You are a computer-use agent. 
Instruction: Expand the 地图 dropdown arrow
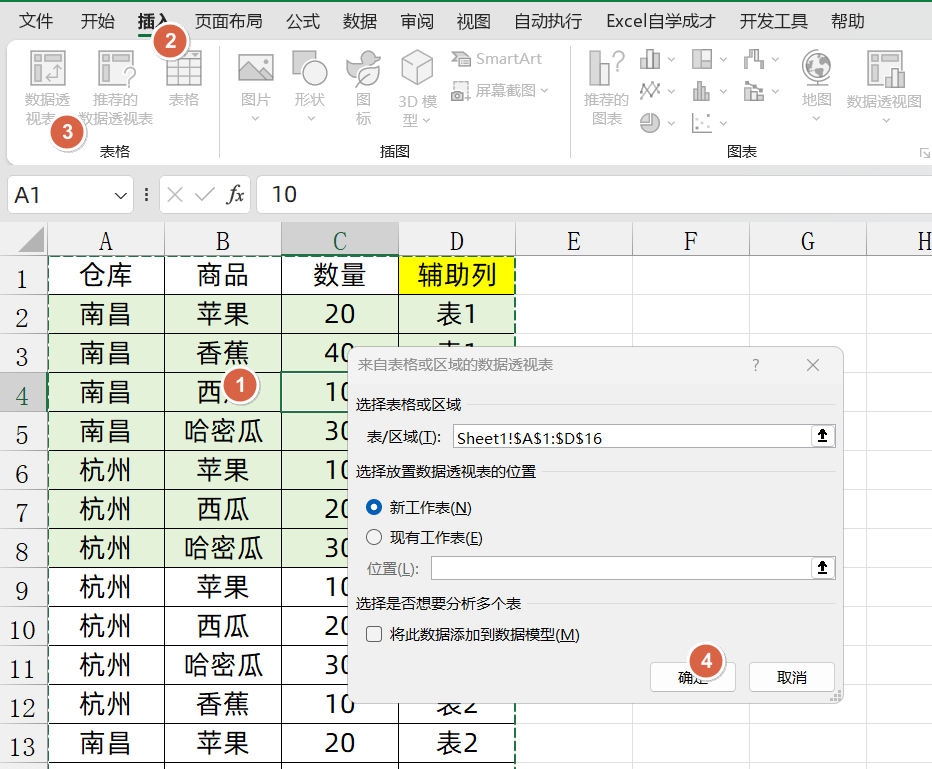pos(816,118)
